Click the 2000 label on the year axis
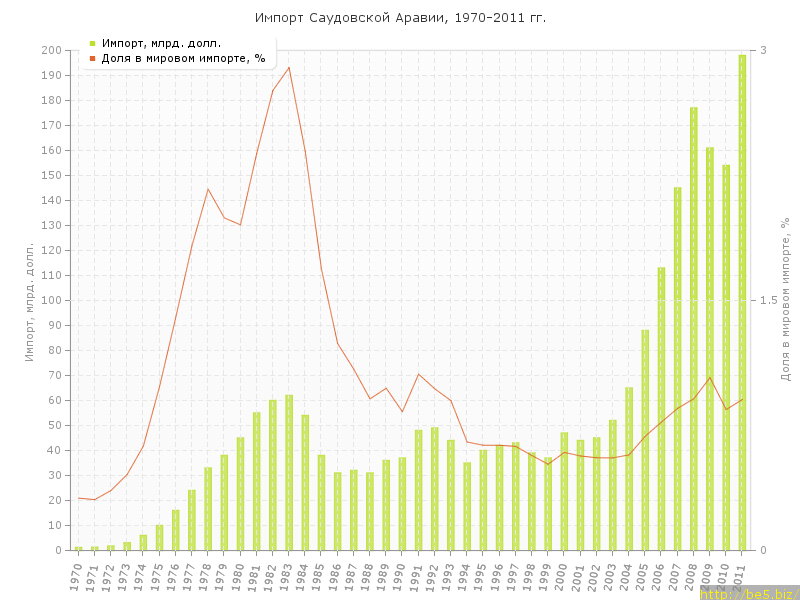The image size is (800, 600). click(x=563, y=577)
